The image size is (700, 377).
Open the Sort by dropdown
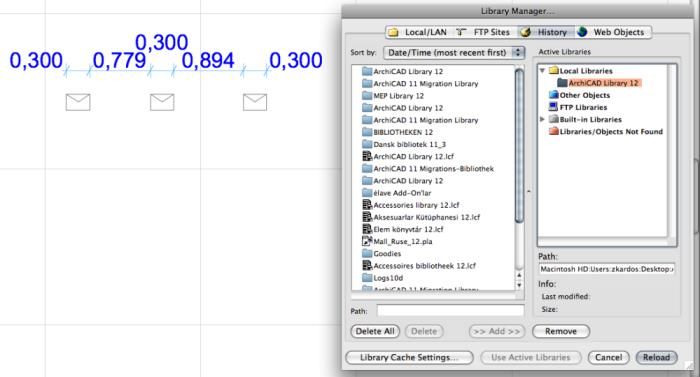coord(454,53)
